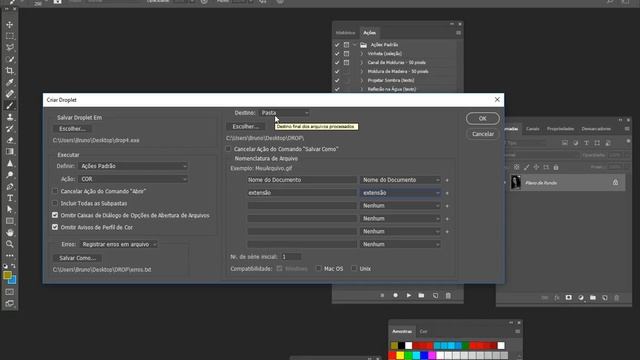The image size is (640, 360).
Task: Uncheck Omitir Caixas de Diálogo de Opções checkbox
Action: click(x=55, y=215)
